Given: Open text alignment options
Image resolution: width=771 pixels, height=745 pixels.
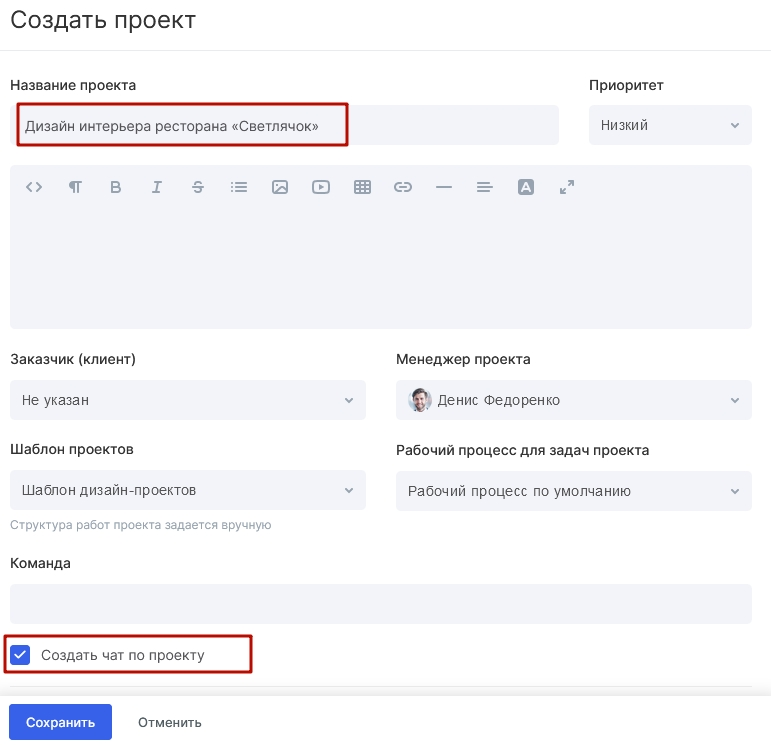Looking at the screenshot, I should pos(485,187).
